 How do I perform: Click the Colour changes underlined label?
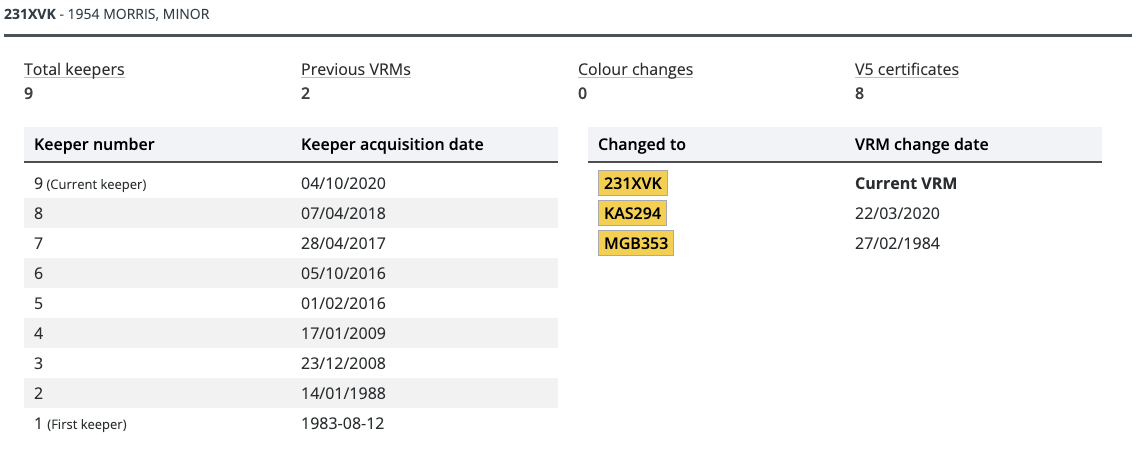tap(636, 70)
